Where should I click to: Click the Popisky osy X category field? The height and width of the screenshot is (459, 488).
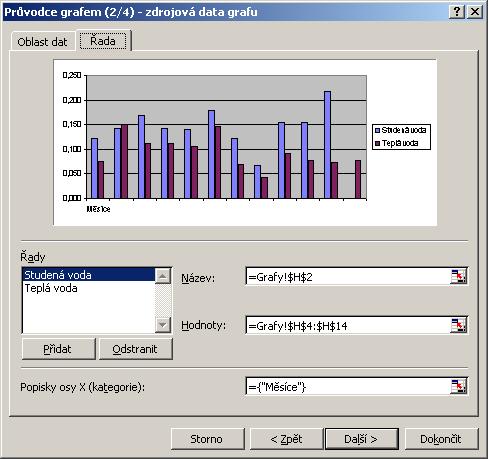(348, 387)
